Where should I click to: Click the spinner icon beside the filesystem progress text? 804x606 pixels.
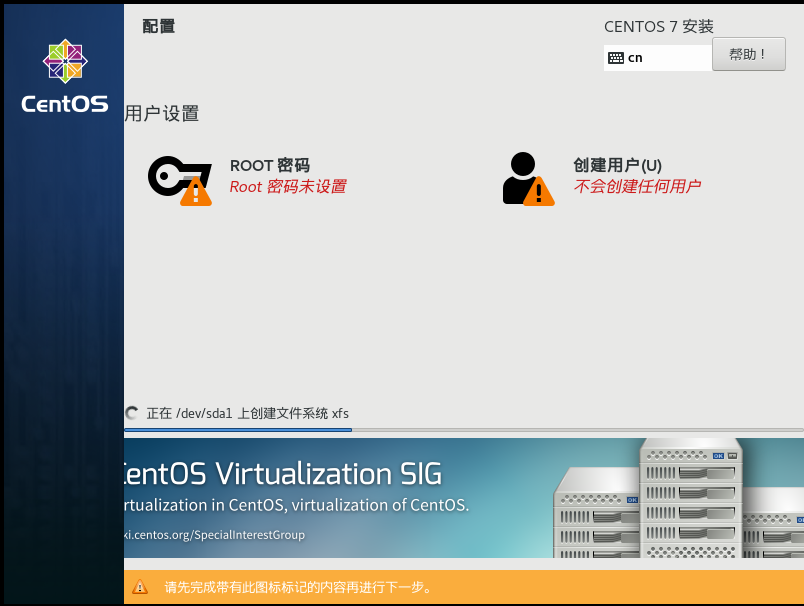tap(131, 413)
